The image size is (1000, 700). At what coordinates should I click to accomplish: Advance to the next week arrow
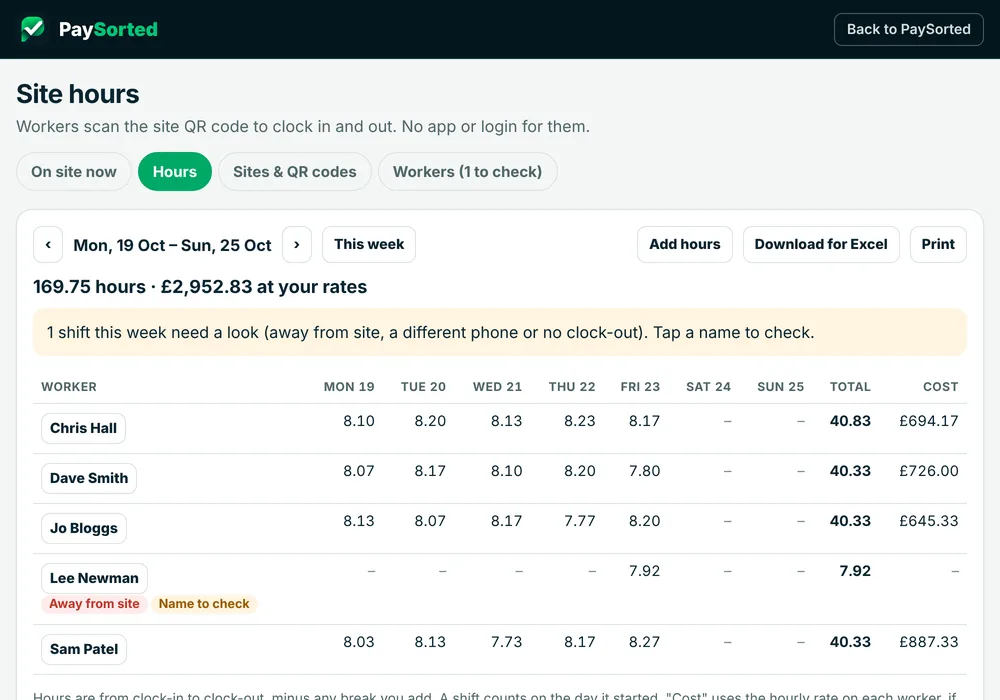297,245
